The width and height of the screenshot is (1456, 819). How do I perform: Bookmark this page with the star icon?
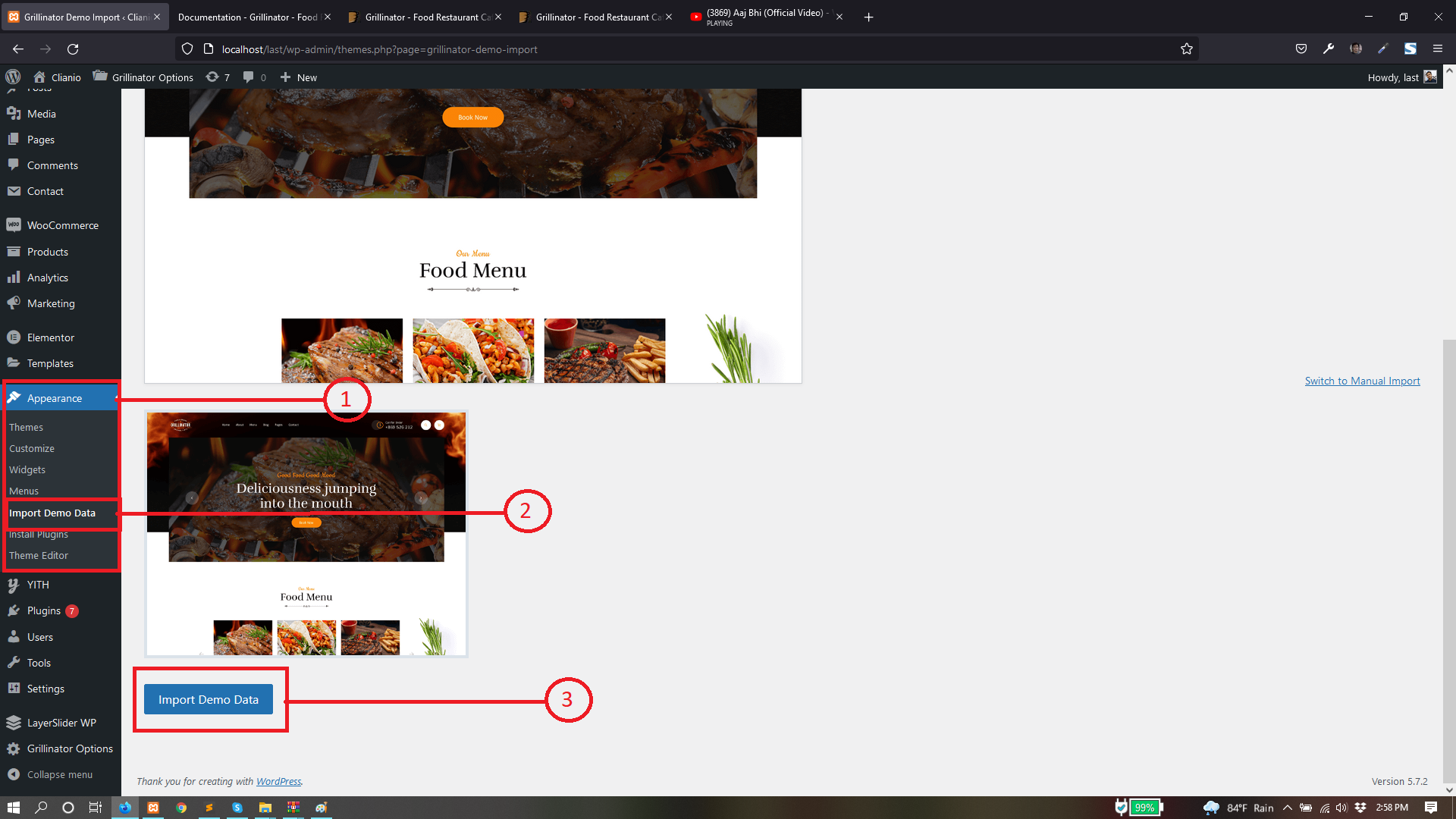tap(1187, 49)
